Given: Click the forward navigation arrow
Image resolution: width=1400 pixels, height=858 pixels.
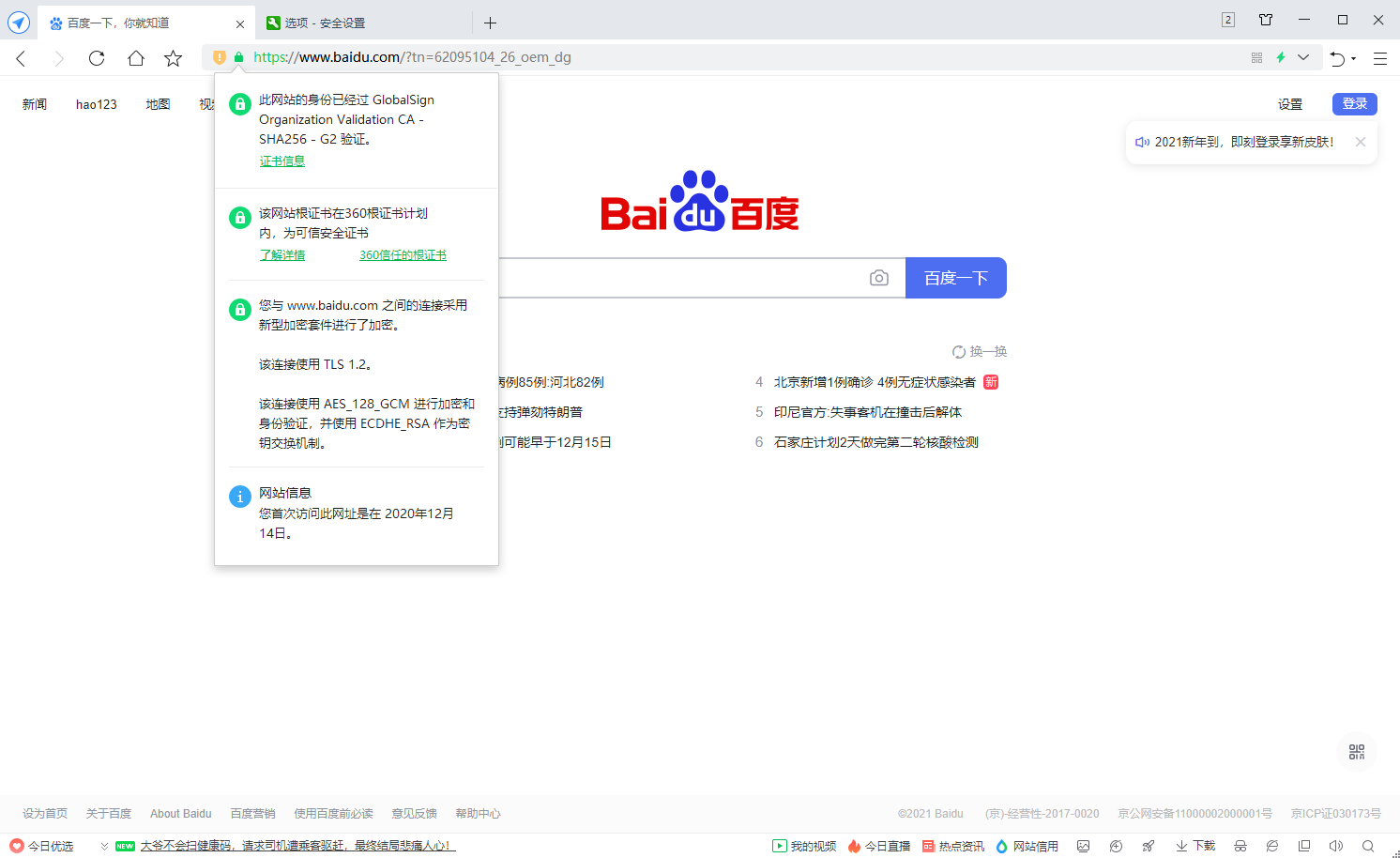Looking at the screenshot, I should click(59, 58).
